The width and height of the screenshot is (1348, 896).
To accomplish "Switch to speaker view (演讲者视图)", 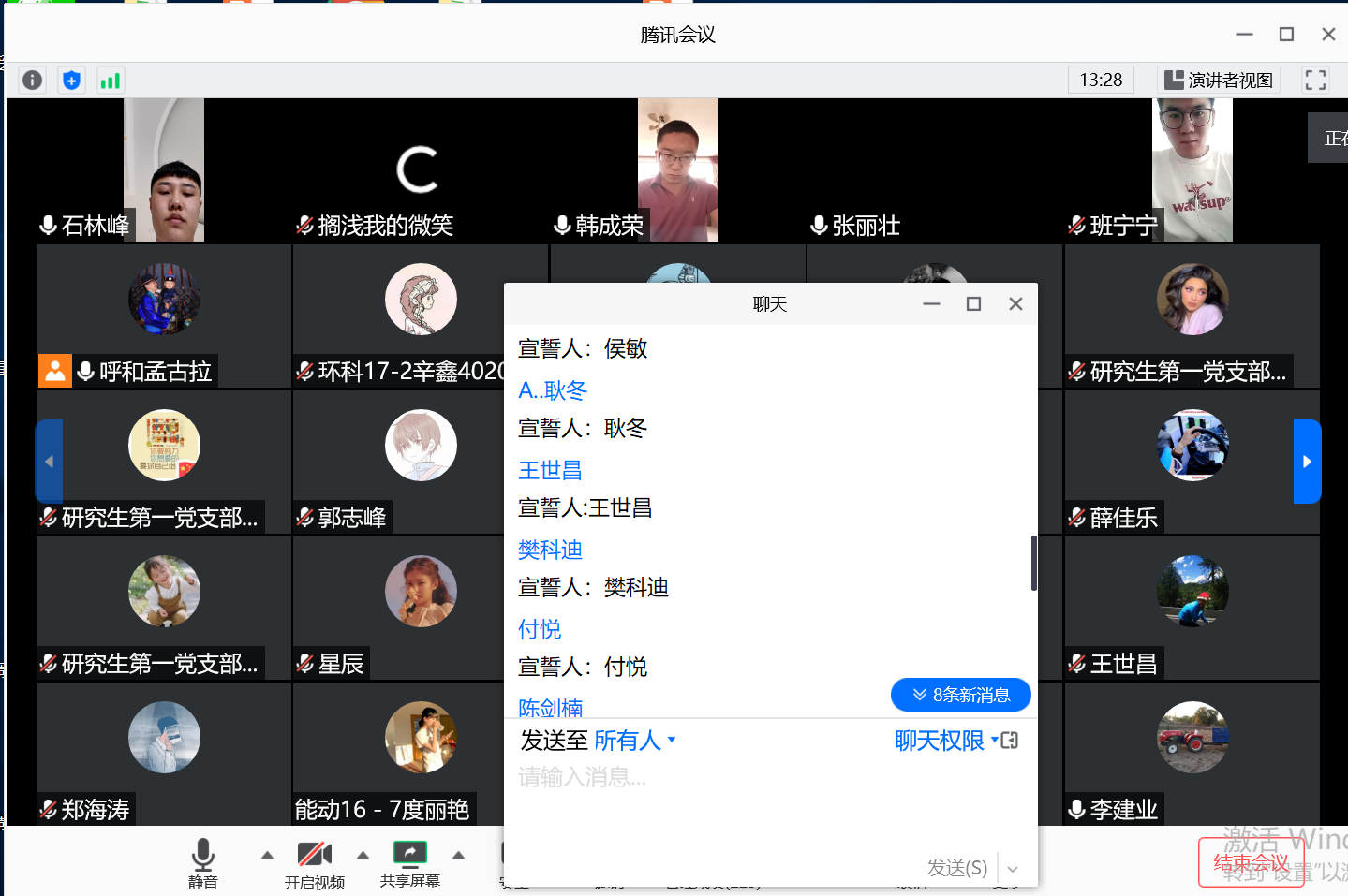I will pyautogui.click(x=1219, y=81).
